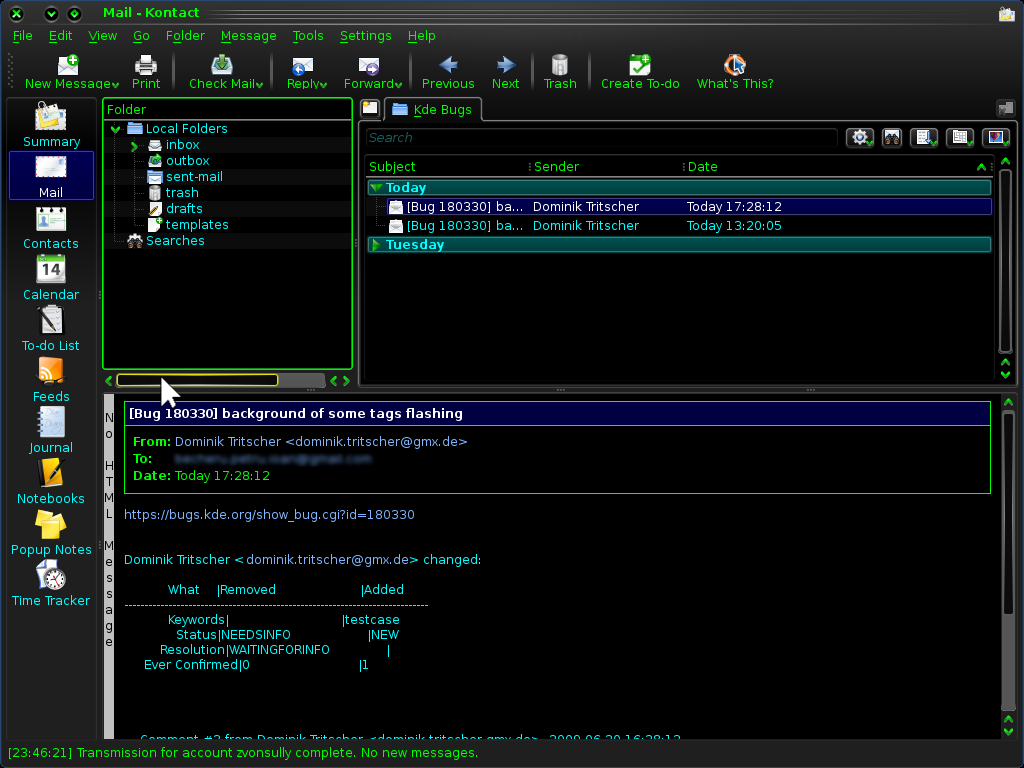
Task: Select the templates folder
Action: (x=197, y=225)
